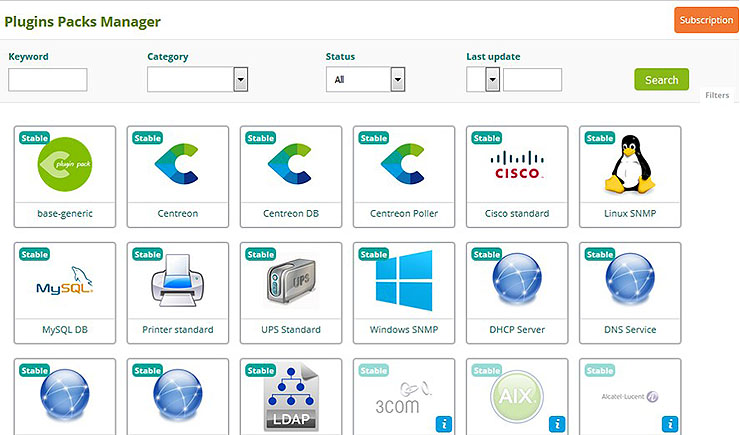Click the orange Subscription button

(x=706, y=20)
